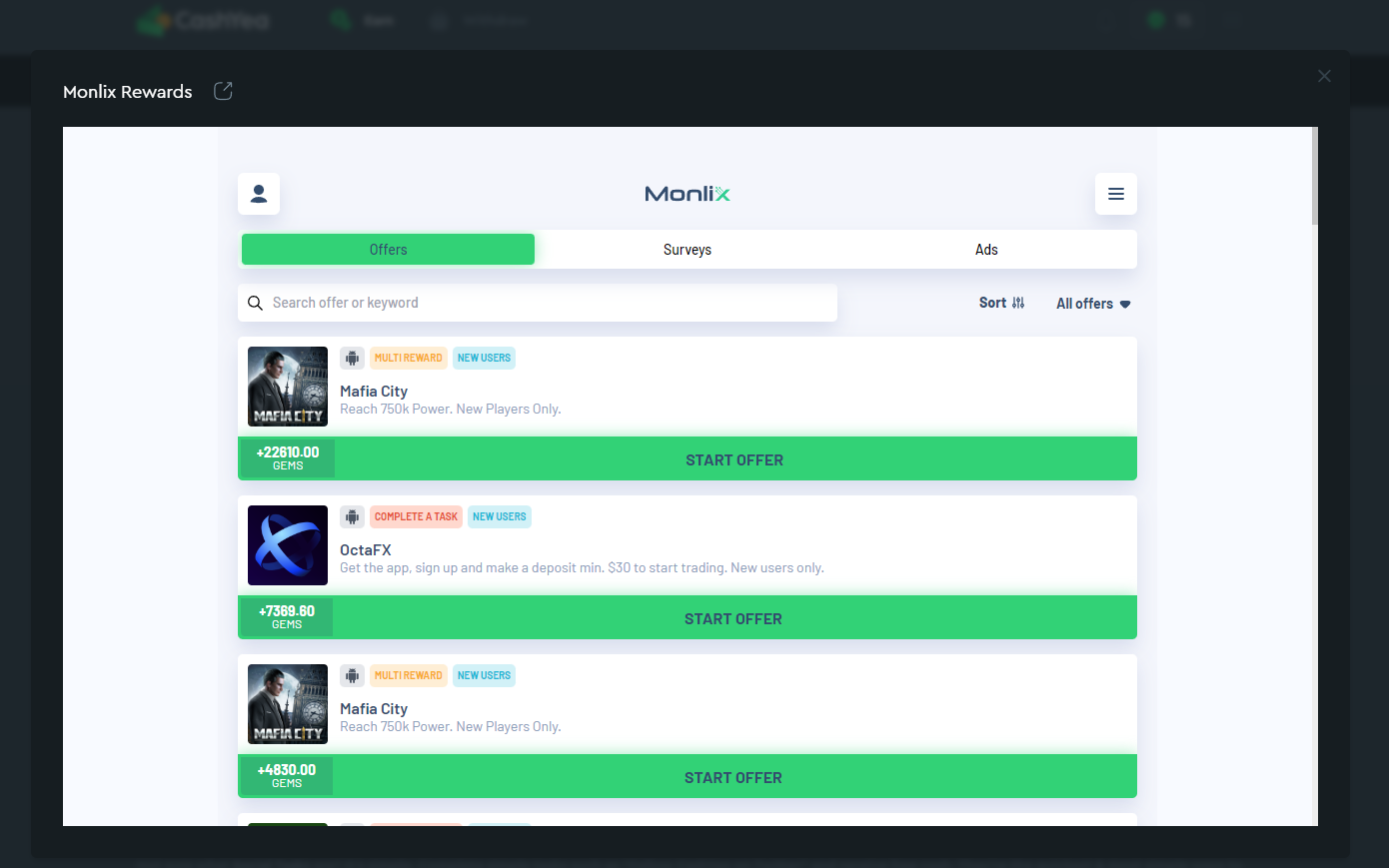Click the offer list vertical scrollbar
This screenshot has width=1389, height=868.
1315,176
